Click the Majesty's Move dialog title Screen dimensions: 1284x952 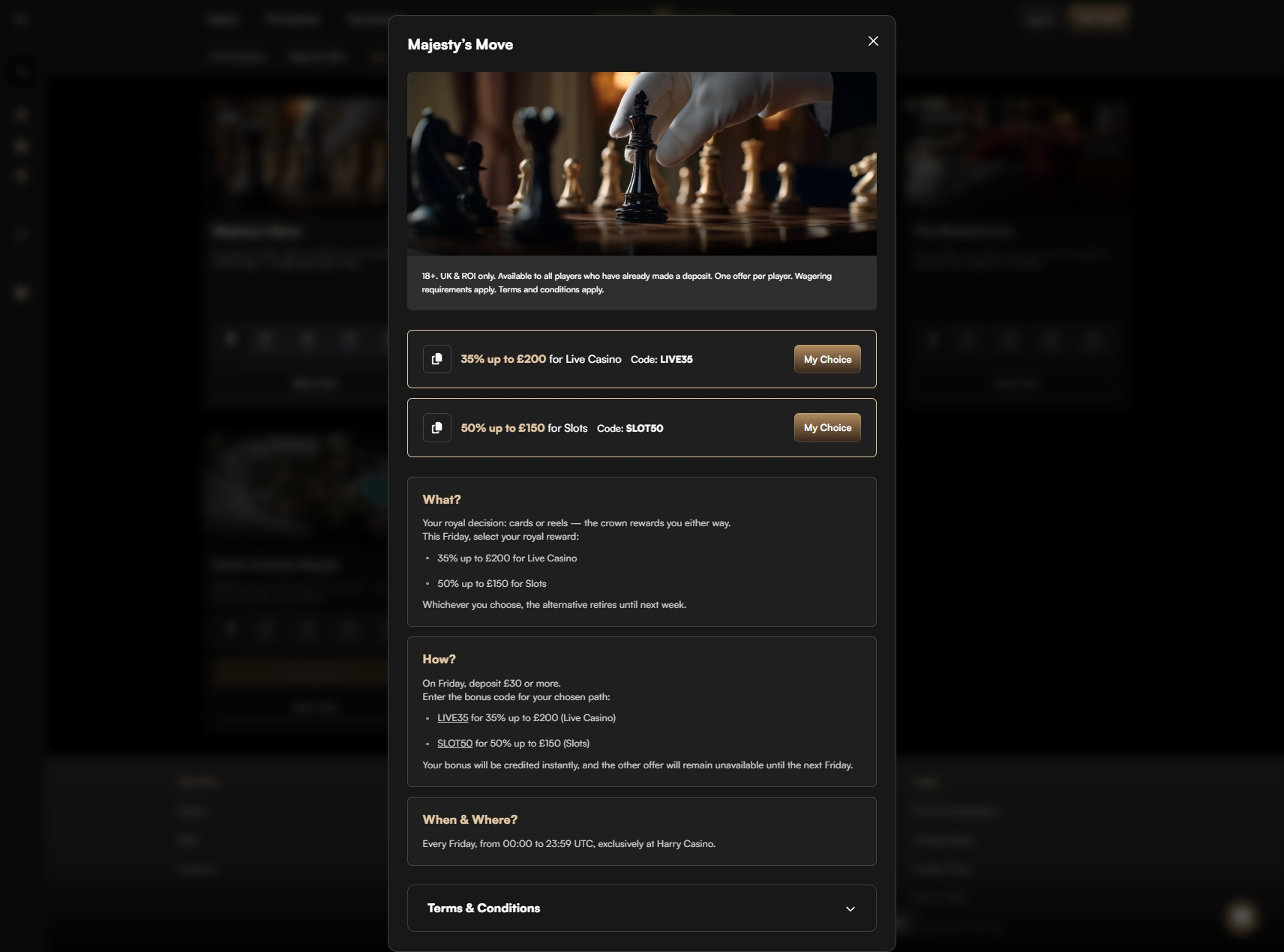pyautogui.click(x=460, y=44)
